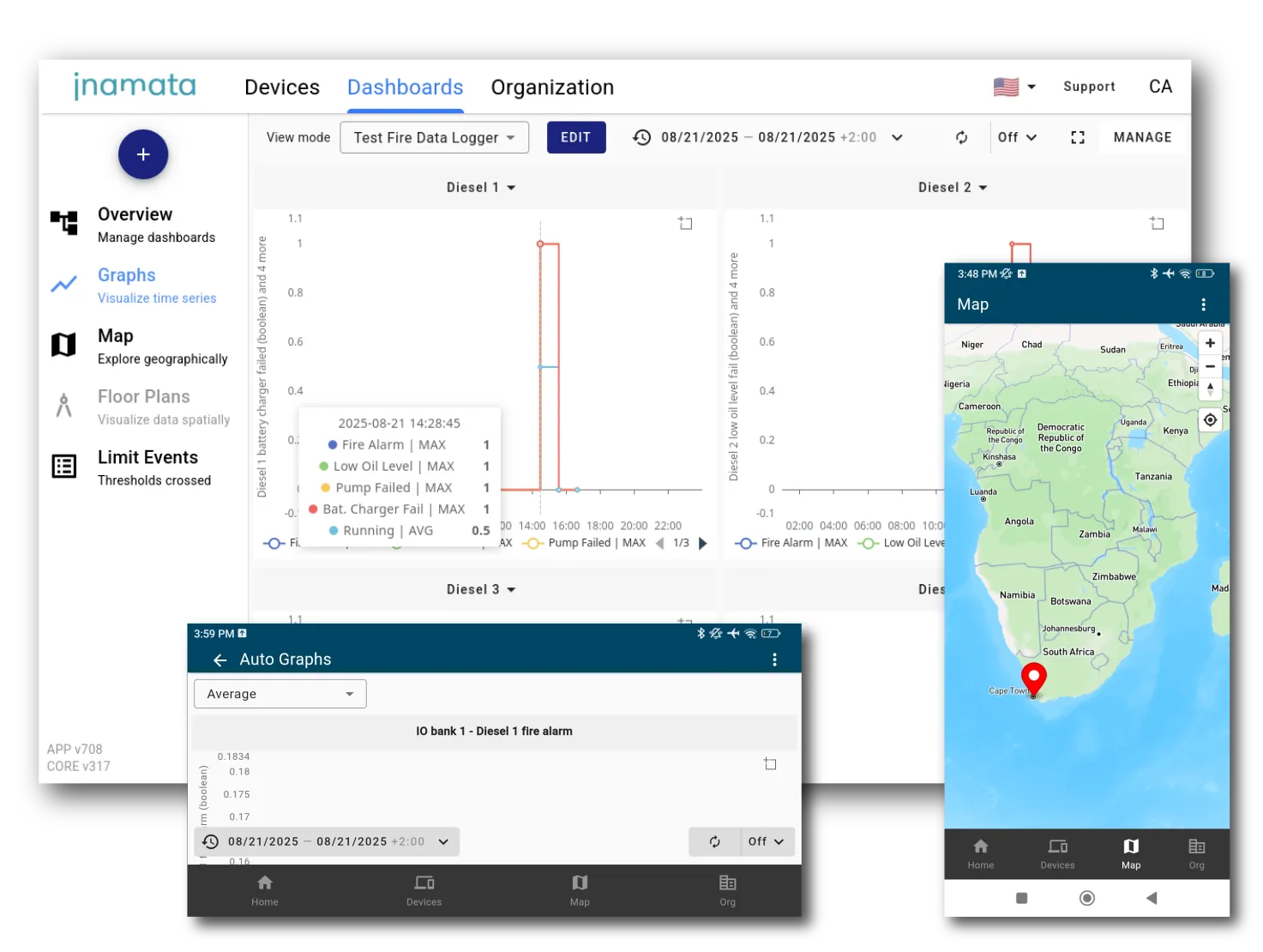Toggle fullscreen mode icon in dashboard toolbar
This screenshot has width=1263, height=952.
pyautogui.click(x=1078, y=137)
